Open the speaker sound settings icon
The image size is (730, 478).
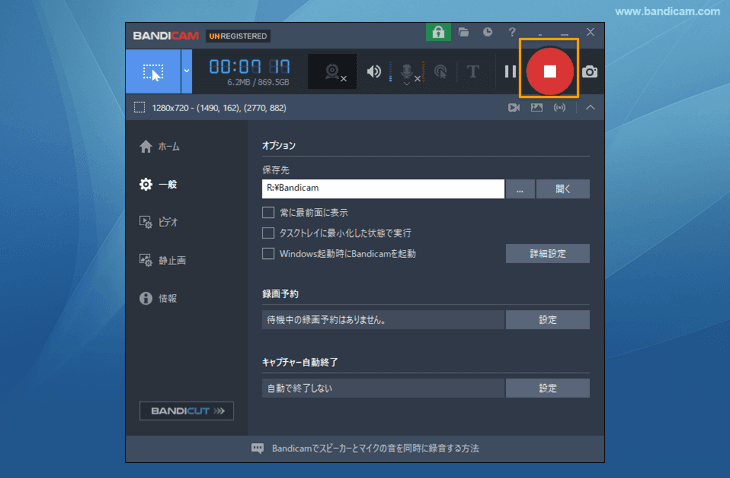374,72
